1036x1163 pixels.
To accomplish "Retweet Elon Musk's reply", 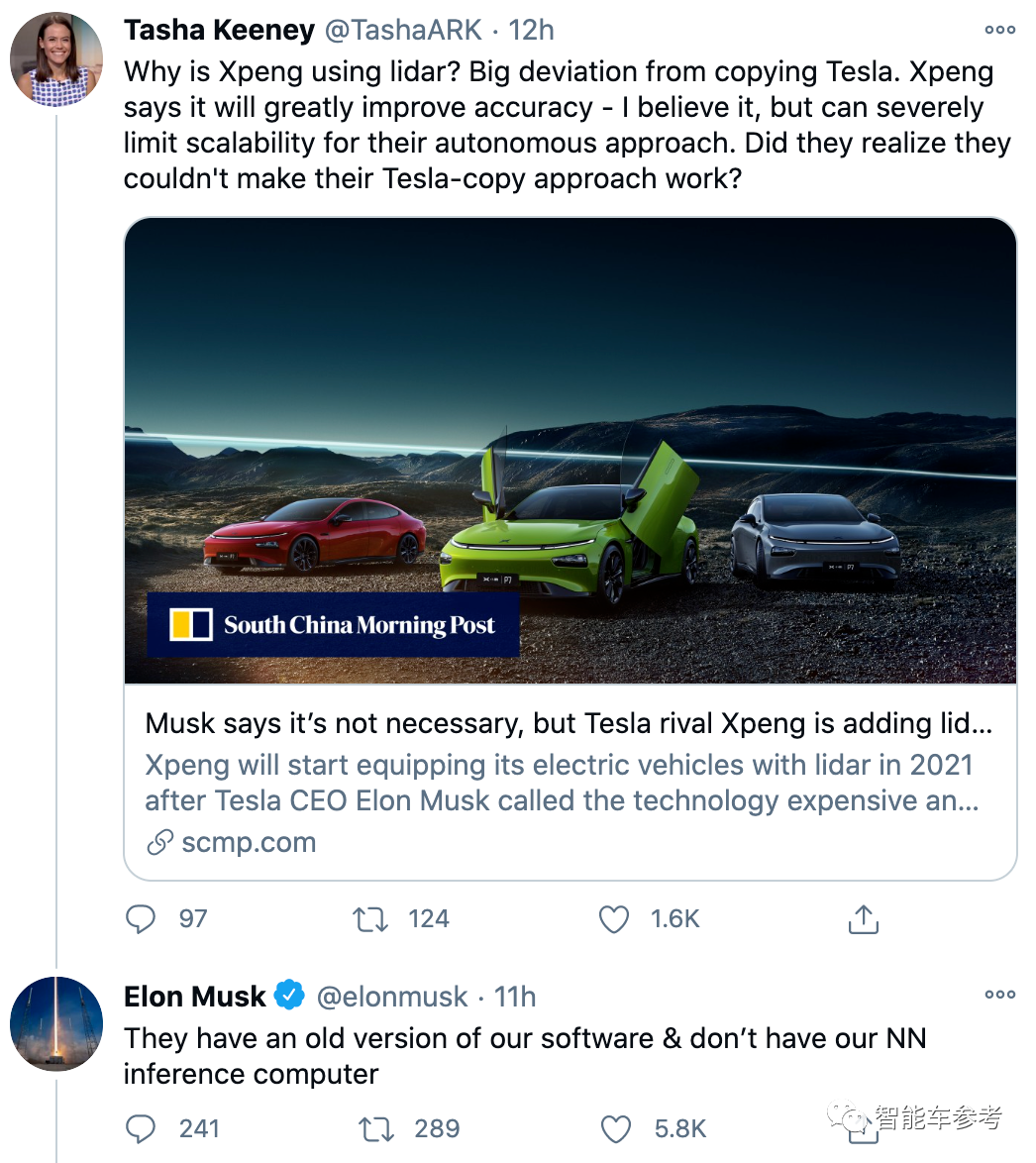I will tap(375, 1129).
